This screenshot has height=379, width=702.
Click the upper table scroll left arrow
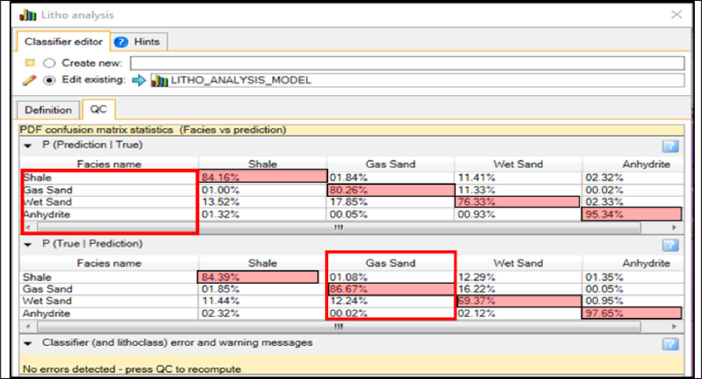[x=28, y=228]
